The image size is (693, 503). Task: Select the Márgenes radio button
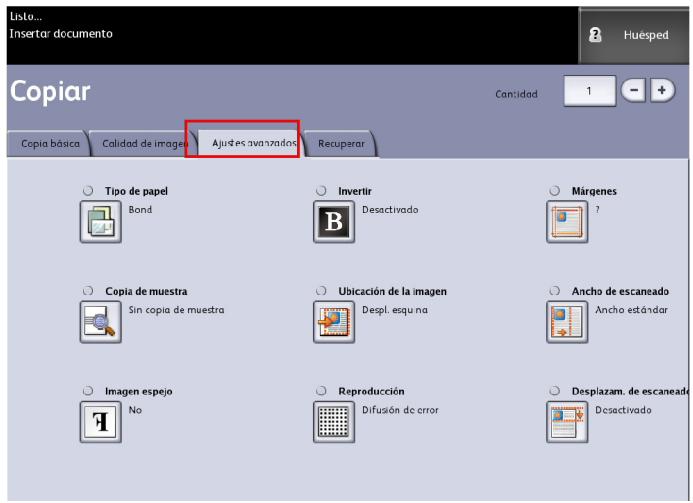[x=555, y=190]
